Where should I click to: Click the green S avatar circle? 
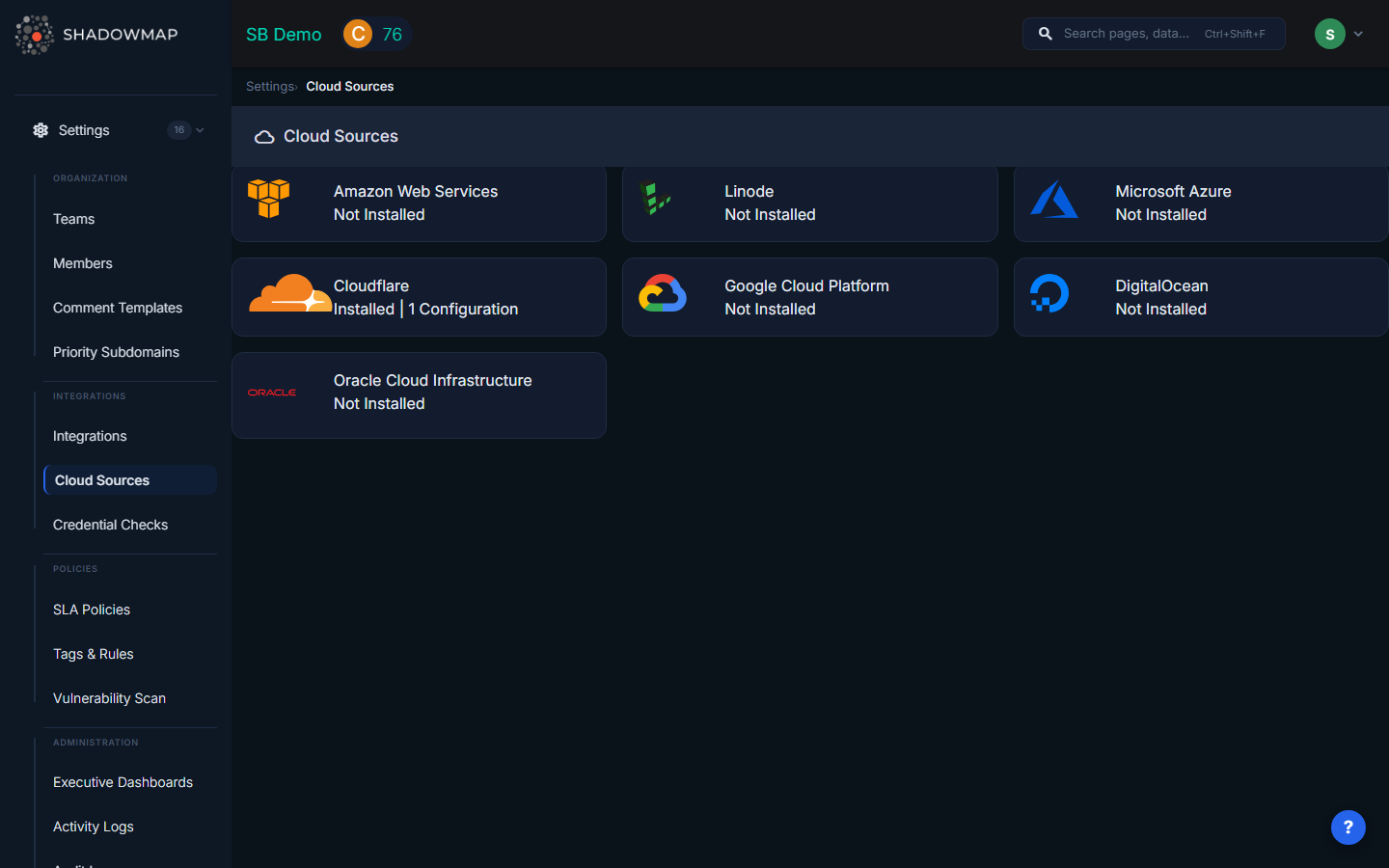(x=1329, y=34)
